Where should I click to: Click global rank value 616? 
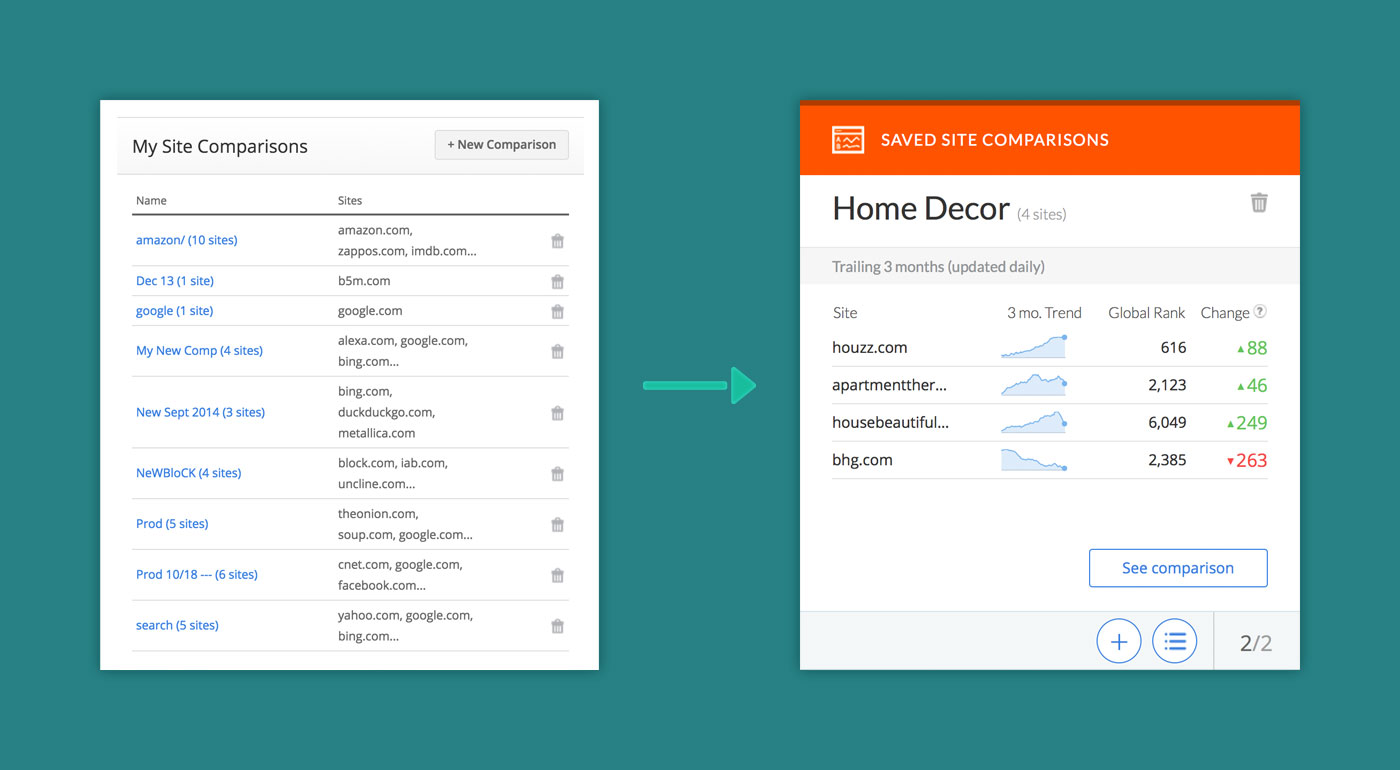(1174, 348)
